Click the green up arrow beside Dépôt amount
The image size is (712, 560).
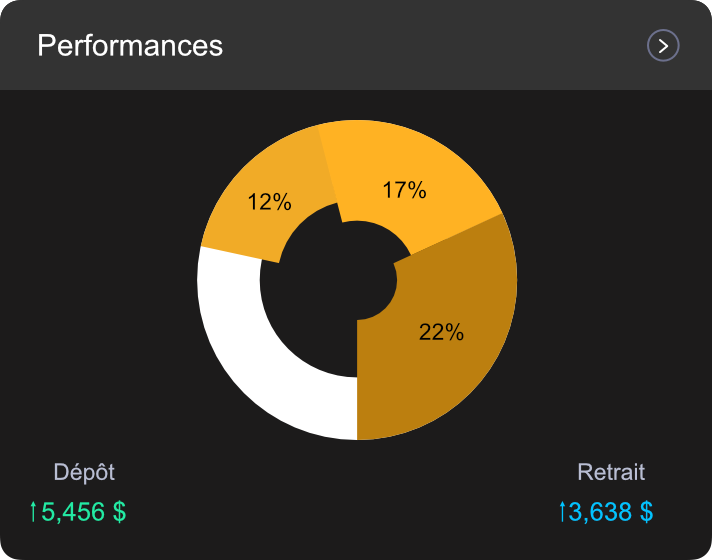click(33, 512)
